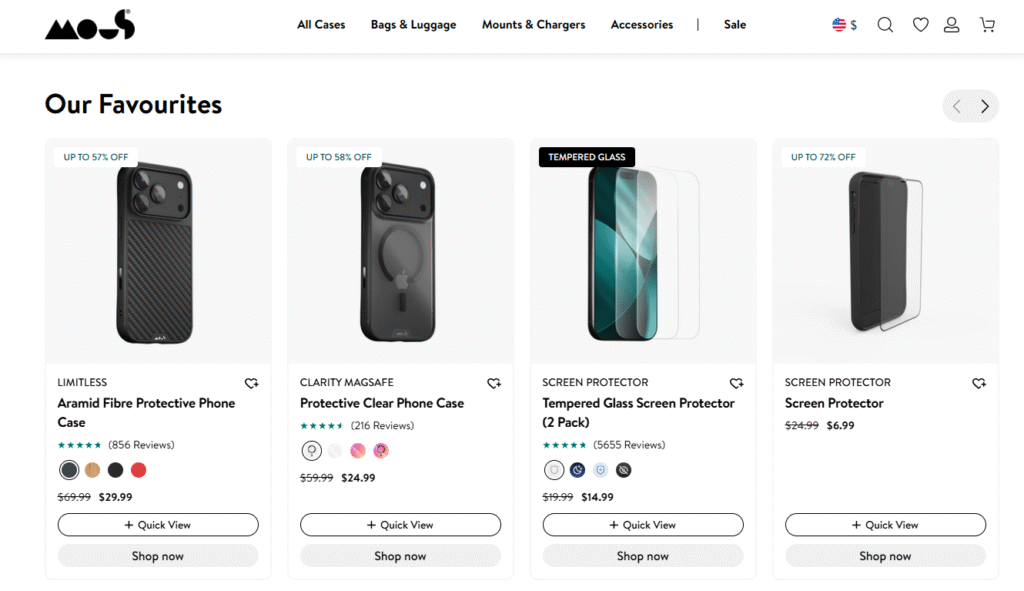
Task: Open the wishlist heart icon in header
Action: (x=920, y=25)
